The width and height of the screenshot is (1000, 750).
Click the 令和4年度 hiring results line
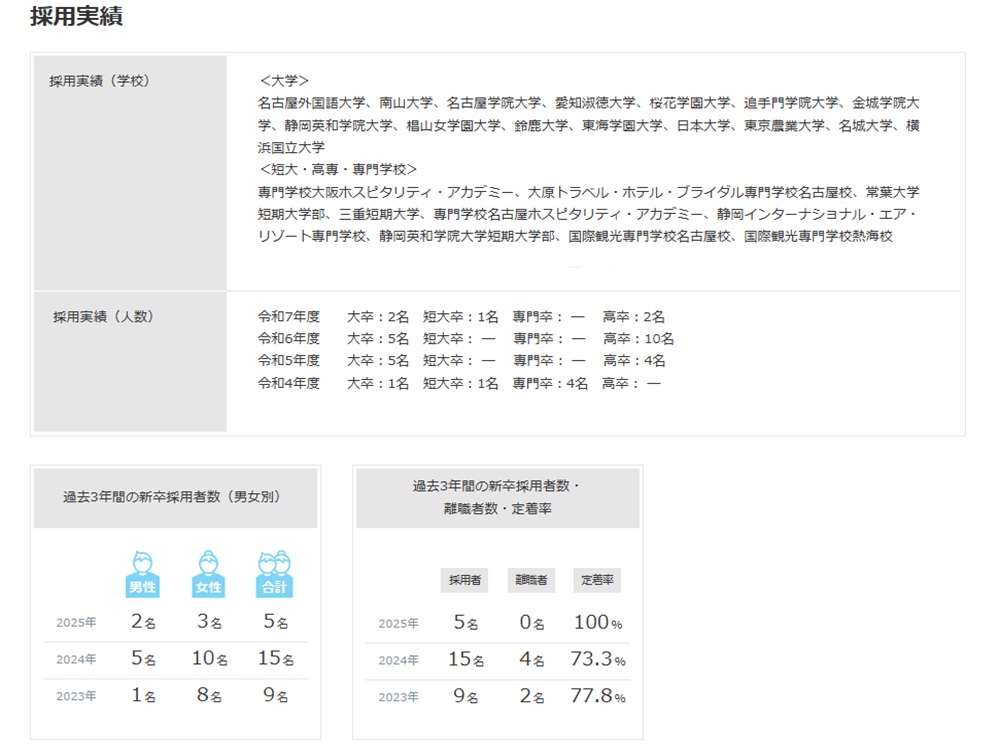coord(459,383)
